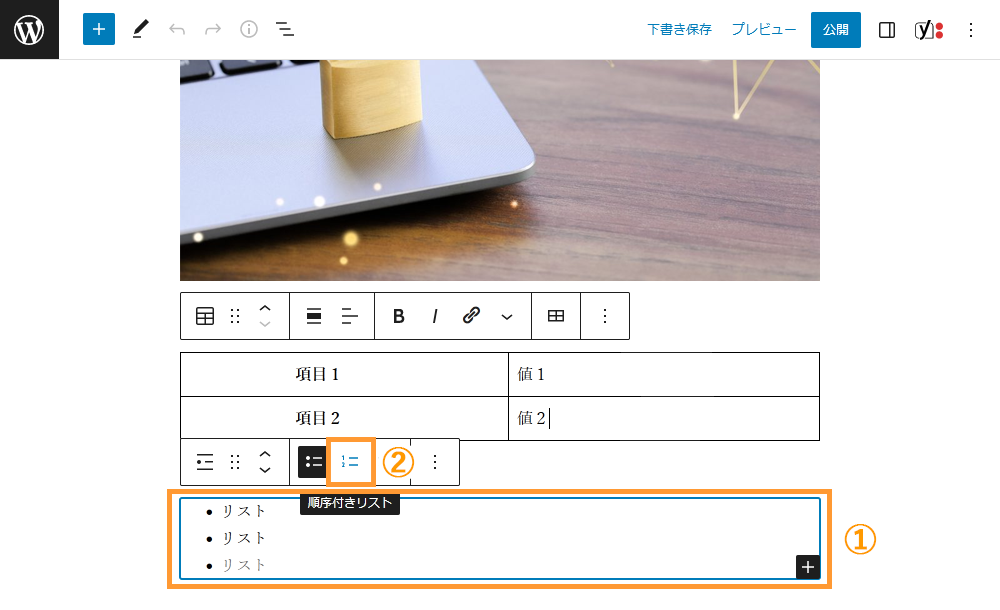Viewport: 1000px width, 610px height.
Task: Click the undo arrow icon
Action: coord(177,29)
